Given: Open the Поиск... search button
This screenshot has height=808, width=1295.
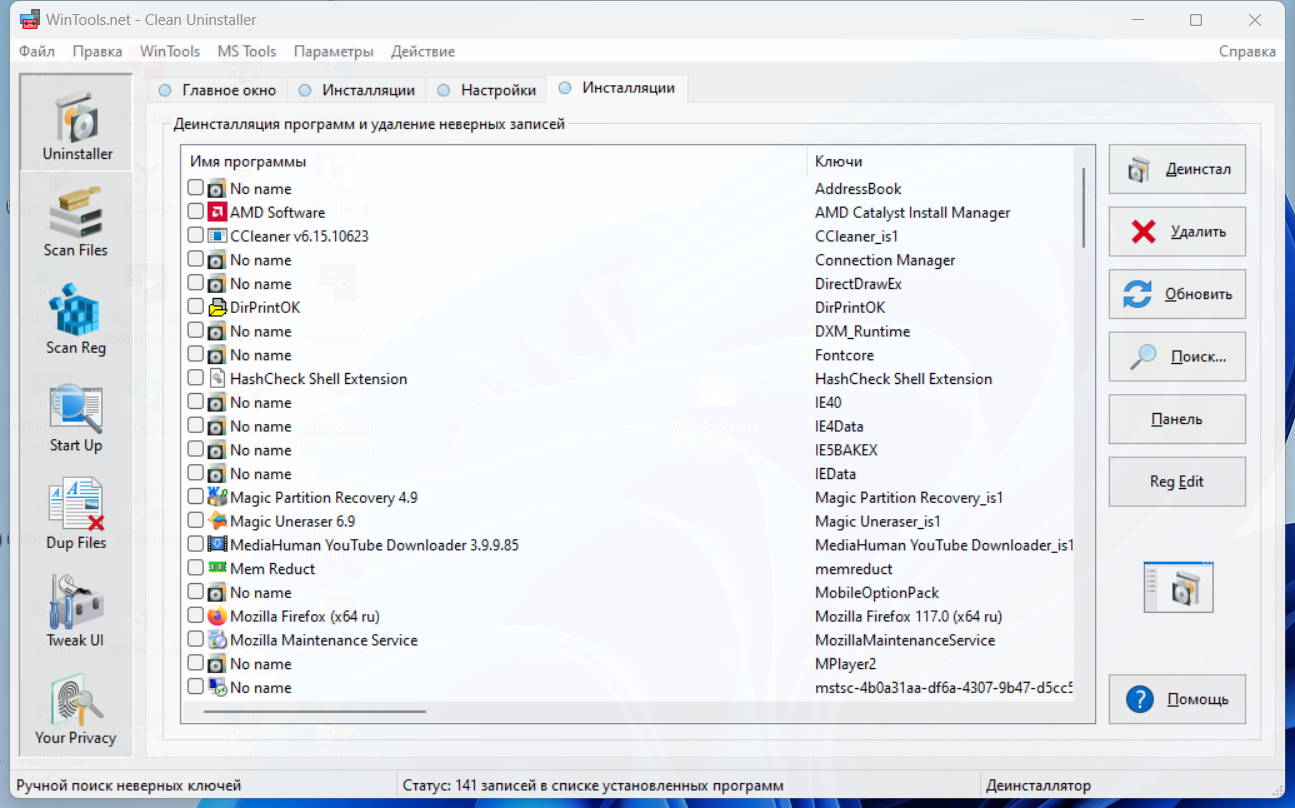Looking at the screenshot, I should (x=1177, y=357).
